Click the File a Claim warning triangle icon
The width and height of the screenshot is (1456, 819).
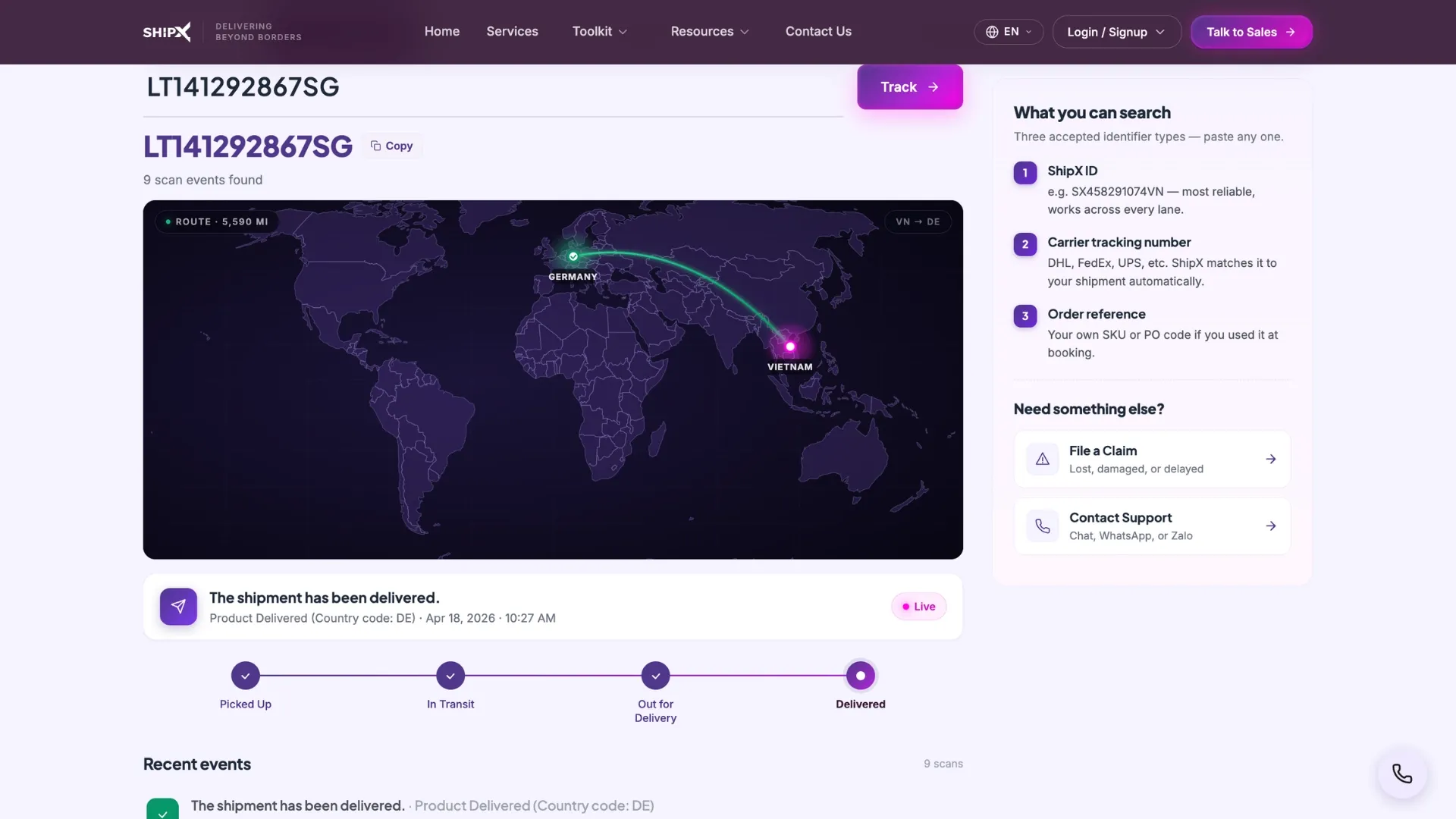click(x=1043, y=459)
